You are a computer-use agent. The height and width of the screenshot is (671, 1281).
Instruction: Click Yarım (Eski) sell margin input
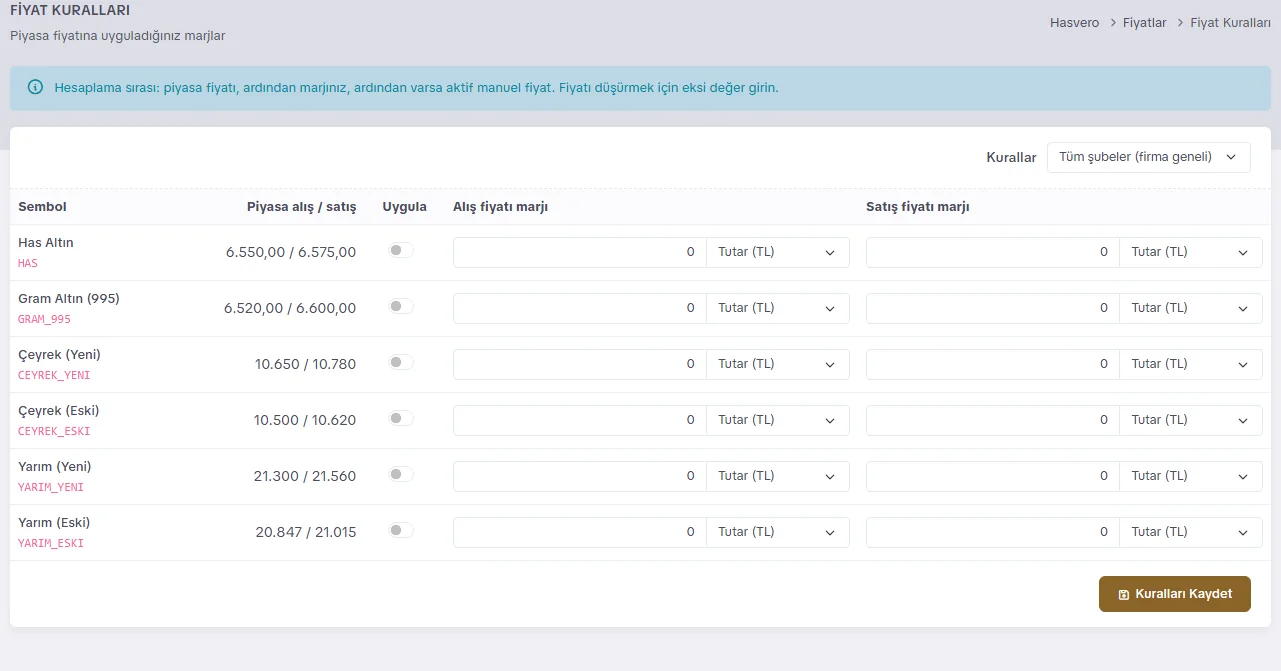tap(993, 532)
